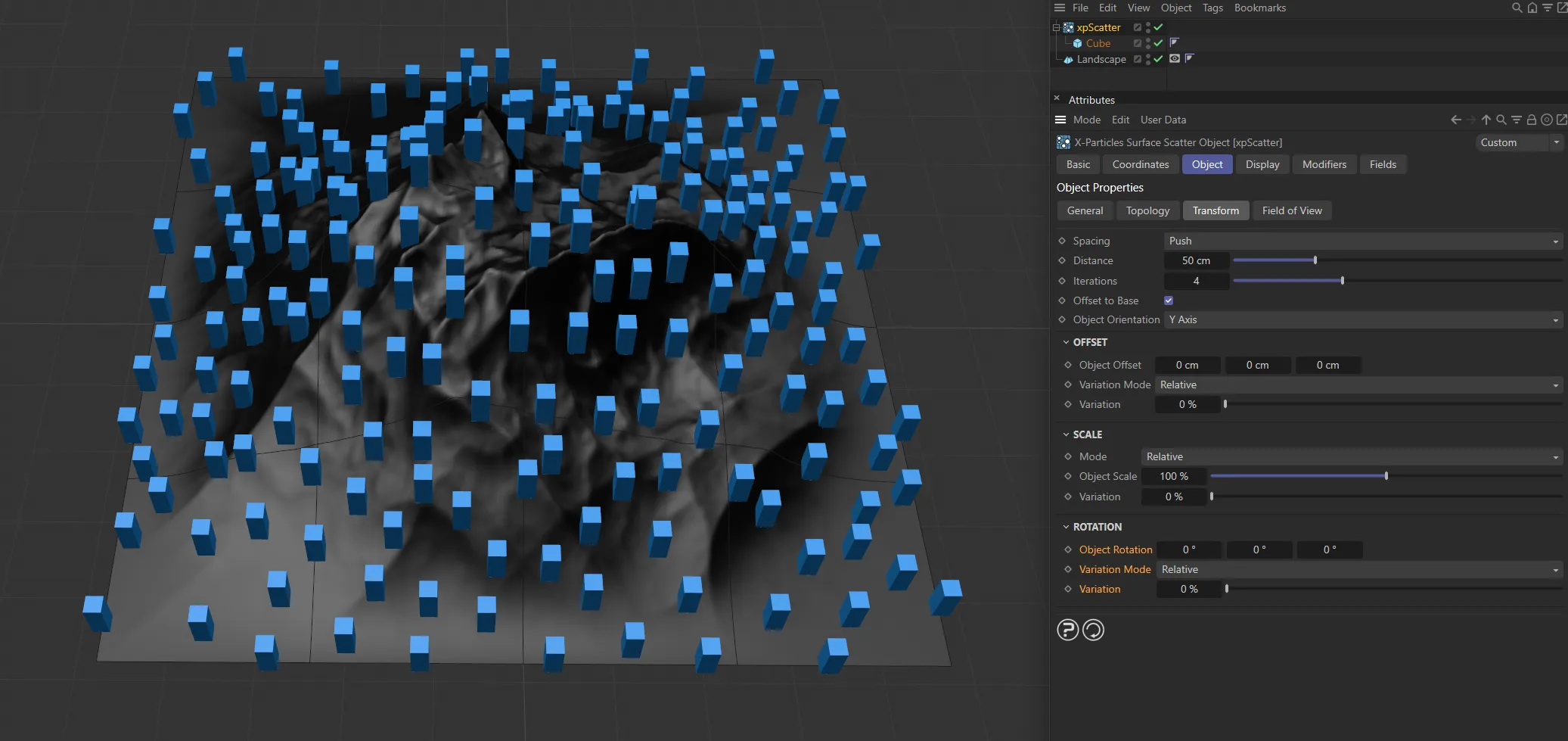Select the xpScatter object icon
1568x741 pixels.
tap(1068, 27)
